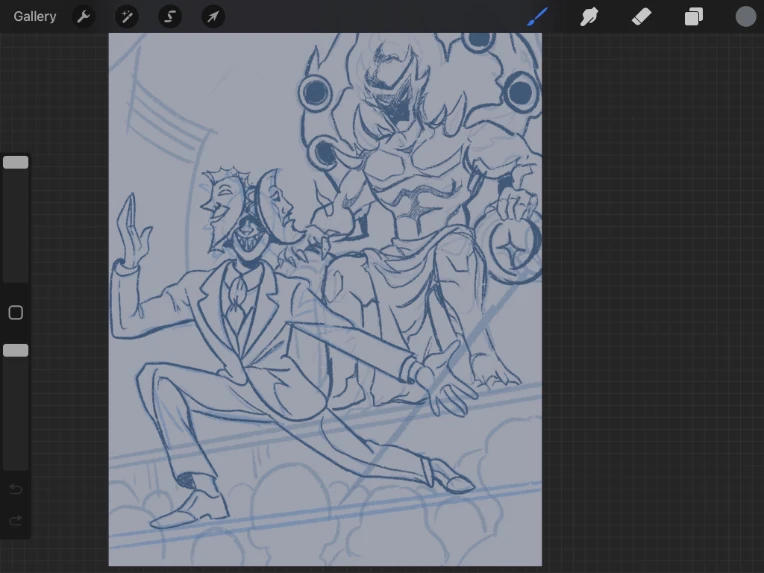The image size is (764, 573).
Task: Activate the Transform arrow tool
Action: 213,17
